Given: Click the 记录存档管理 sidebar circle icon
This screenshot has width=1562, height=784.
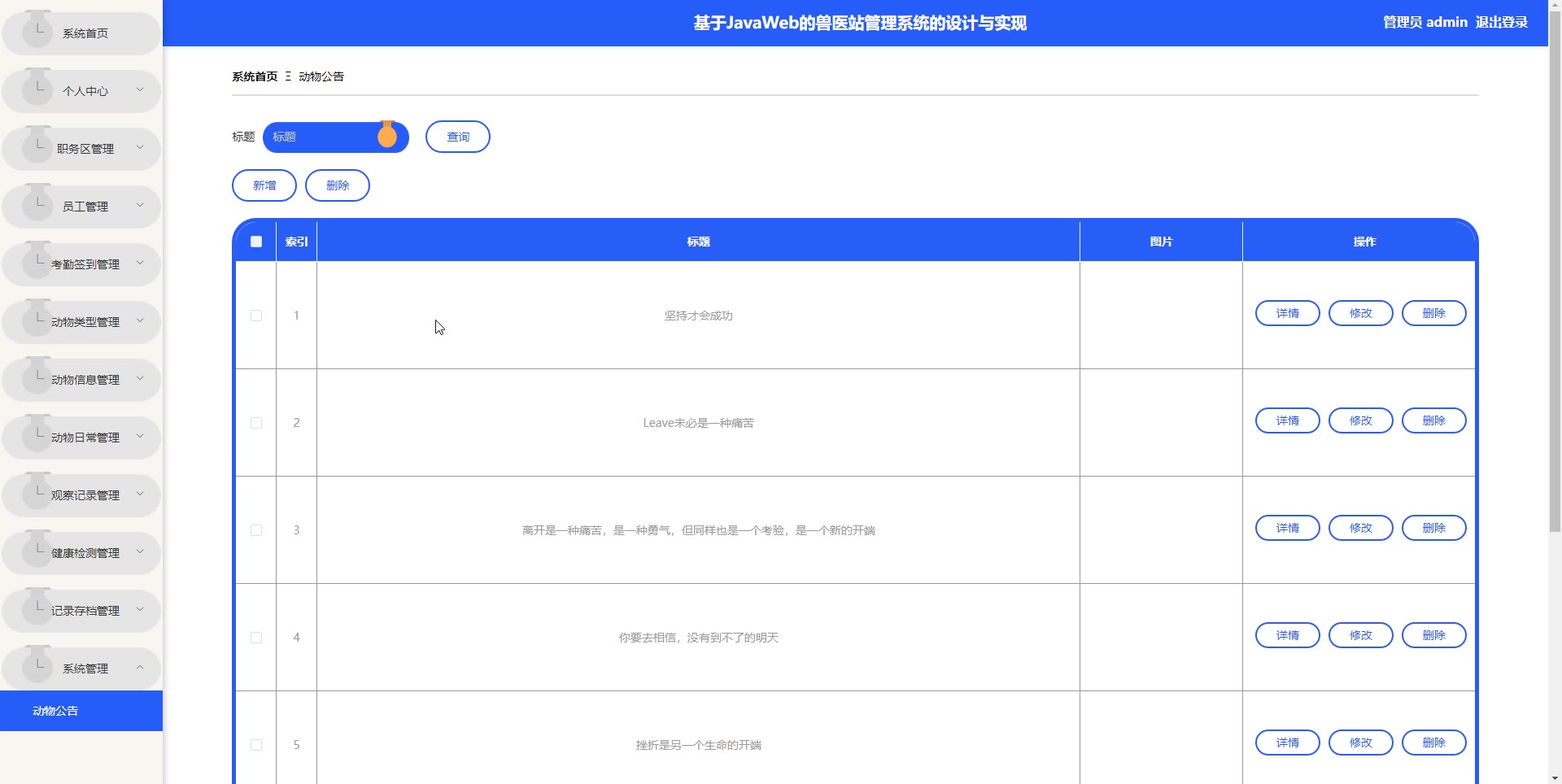Looking at the screenshot, I should 37,608.
